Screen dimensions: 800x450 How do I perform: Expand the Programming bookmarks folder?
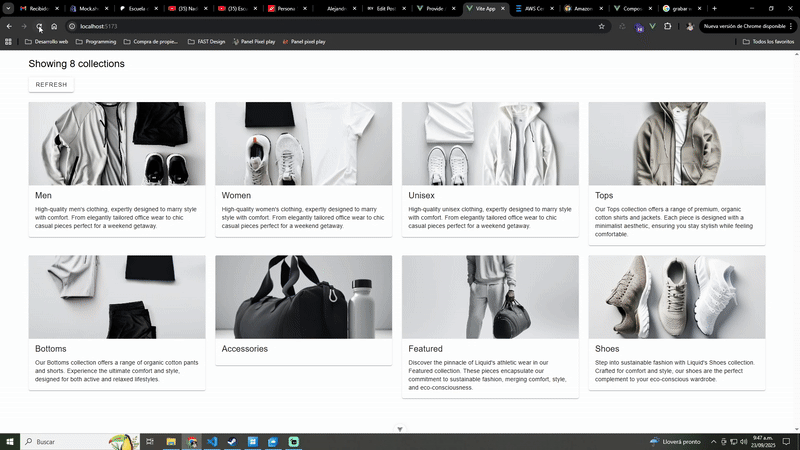(x=95, y=42)
